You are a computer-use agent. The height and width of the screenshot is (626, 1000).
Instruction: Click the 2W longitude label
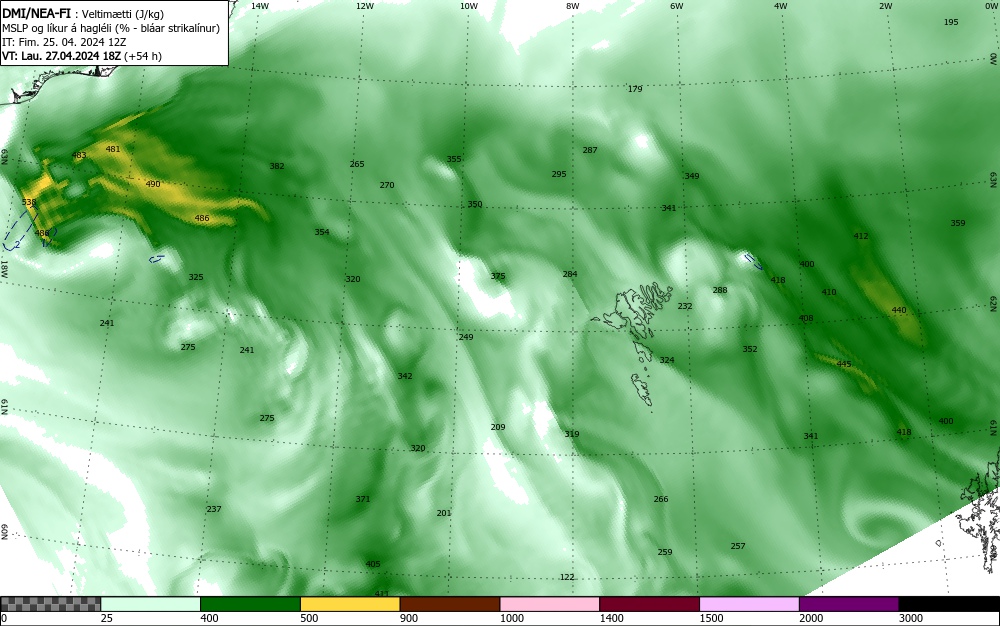(885, 6)
